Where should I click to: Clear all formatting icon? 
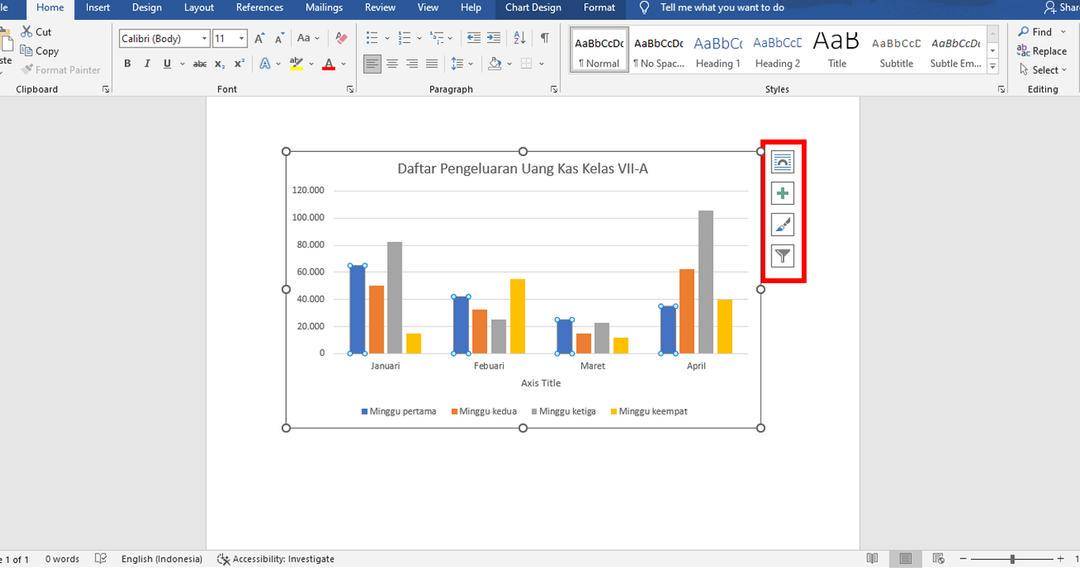click(341, 38)
